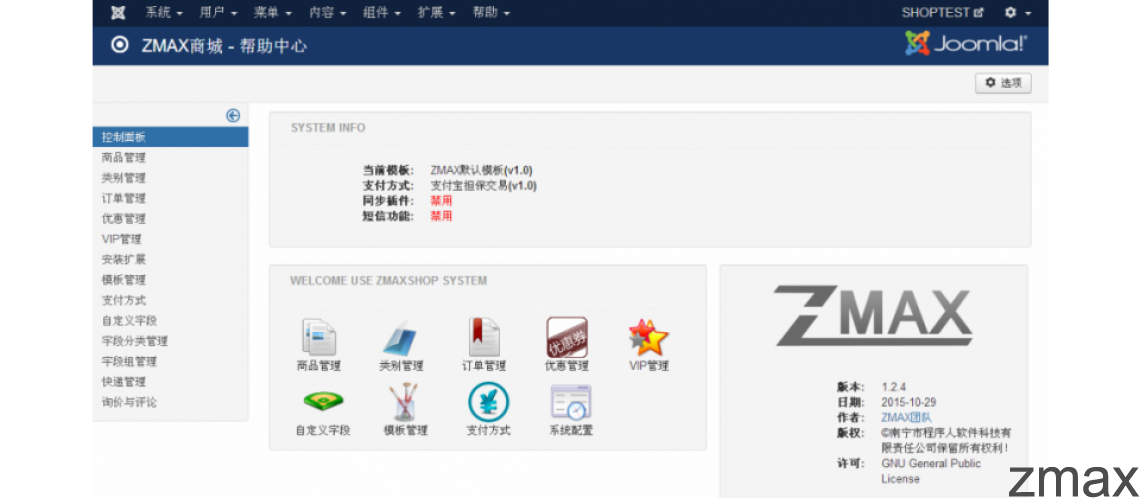Click the red 禁用 status for 同步插件

[x=441, y=201]
